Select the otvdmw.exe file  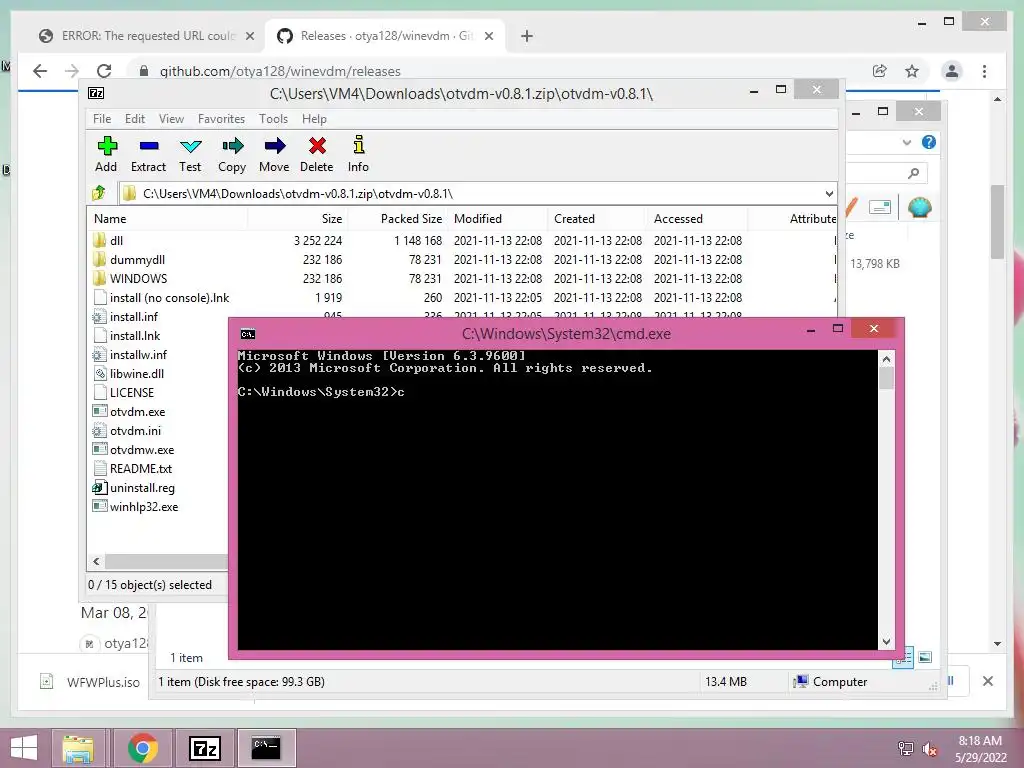pyautogui.click(x=142, y=449)
